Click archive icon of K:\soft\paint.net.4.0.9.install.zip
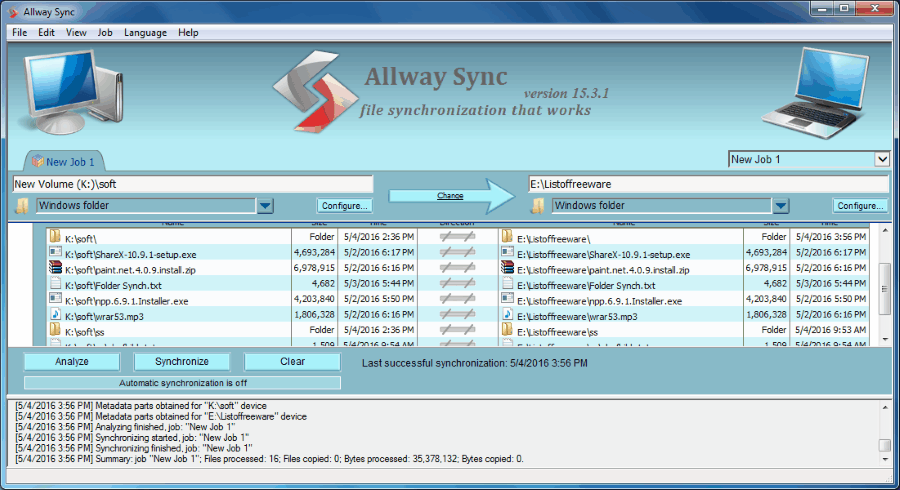The height and width of the screenshot is (490, 900). [55, 267]
